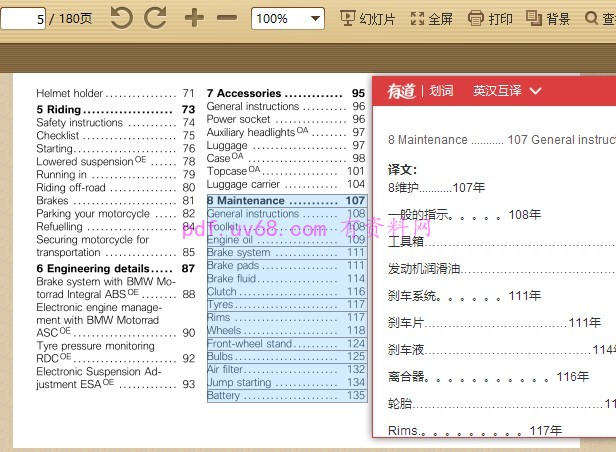This screenshot has height=452, width=616.
Task: Click the search magnifier icon
Action: click(x=602, y=19)
